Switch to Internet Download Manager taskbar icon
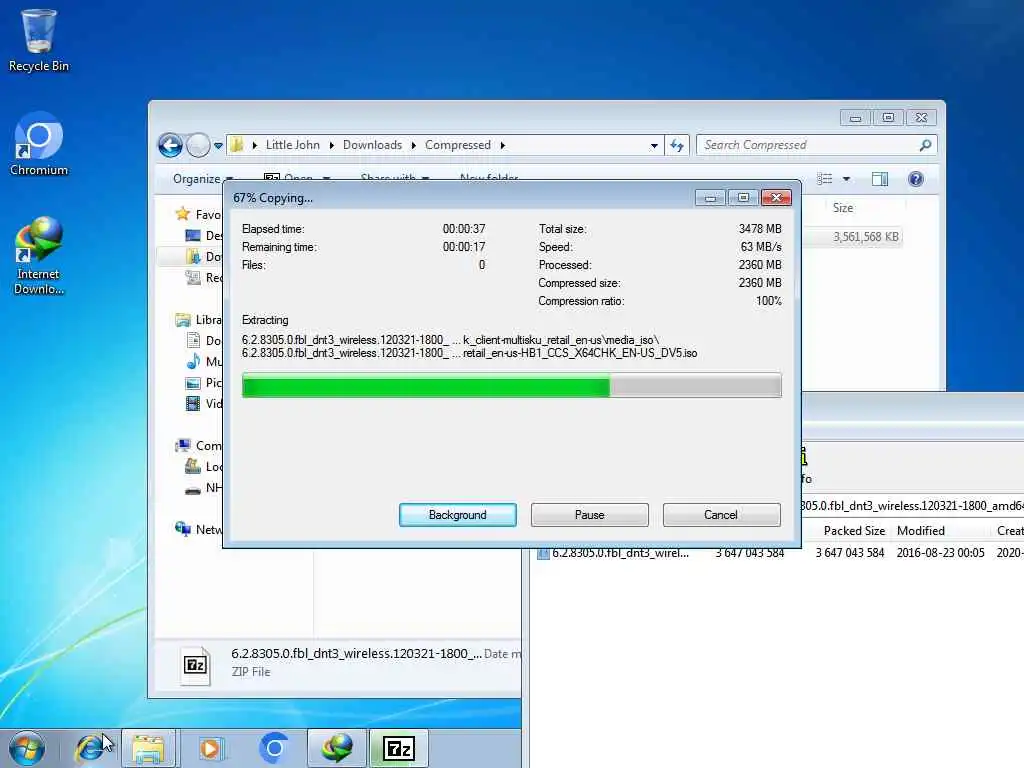The image size is (1024, 768). [337, 748]
